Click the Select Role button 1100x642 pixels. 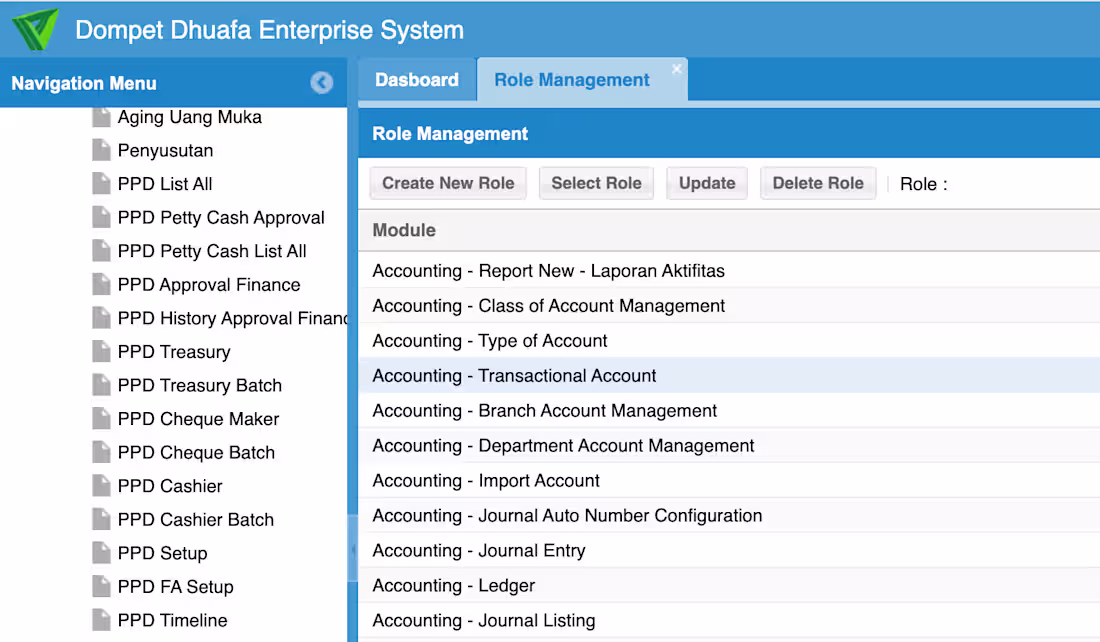(x=596, y=183)
